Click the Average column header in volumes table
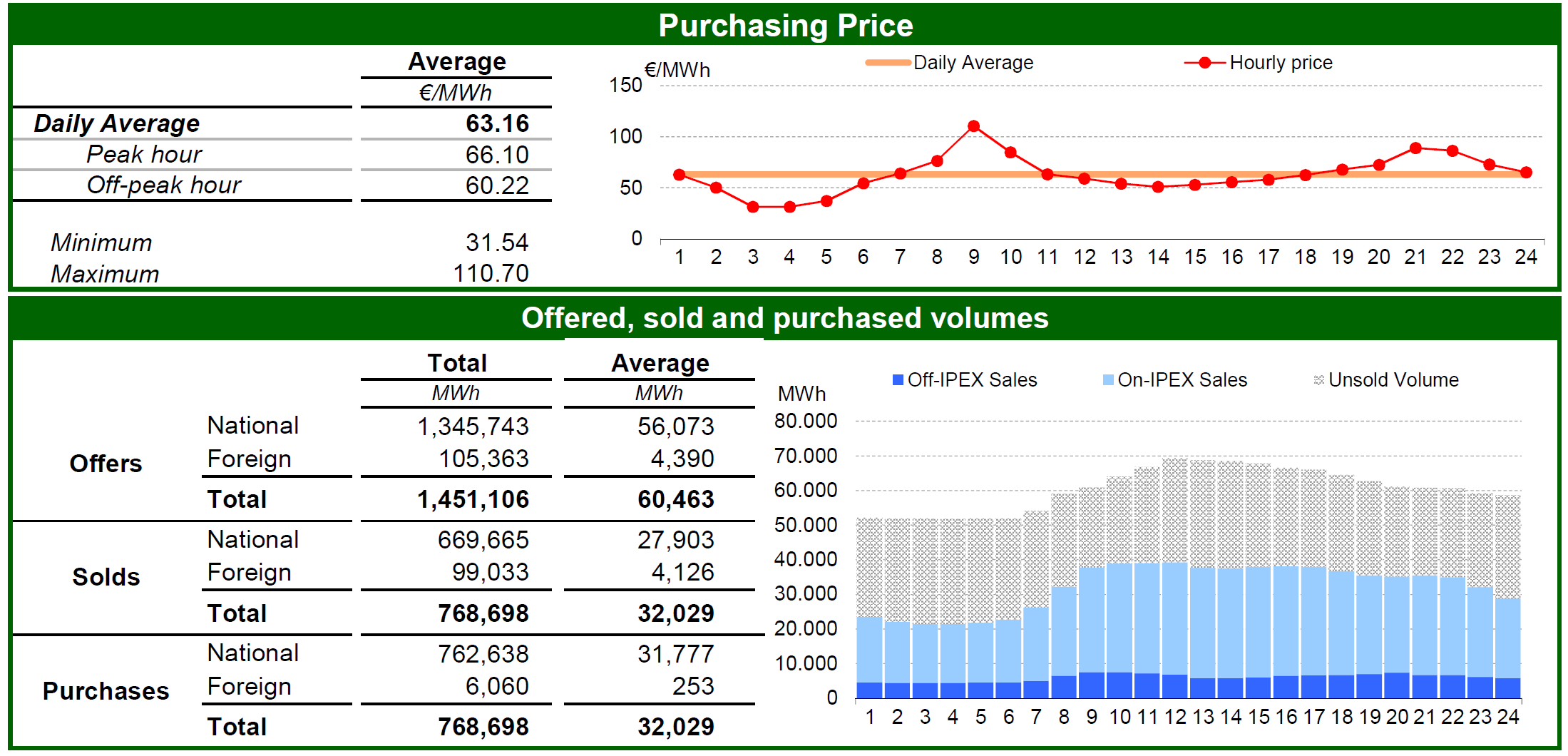The width and height of the screenshot is (1568, 756). [660, 363]
